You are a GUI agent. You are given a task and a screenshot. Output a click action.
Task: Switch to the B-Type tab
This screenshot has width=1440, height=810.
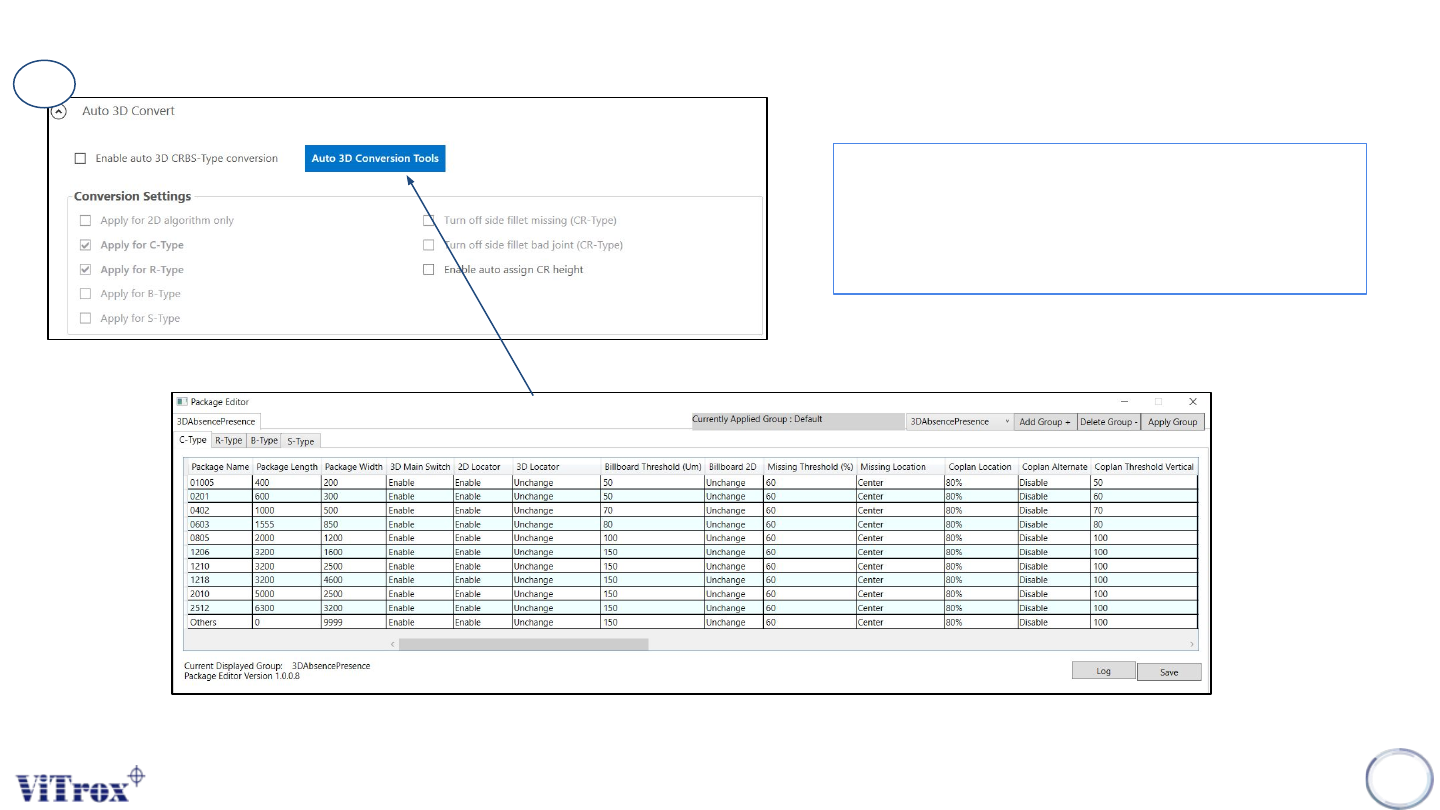(x=264, y=440)
